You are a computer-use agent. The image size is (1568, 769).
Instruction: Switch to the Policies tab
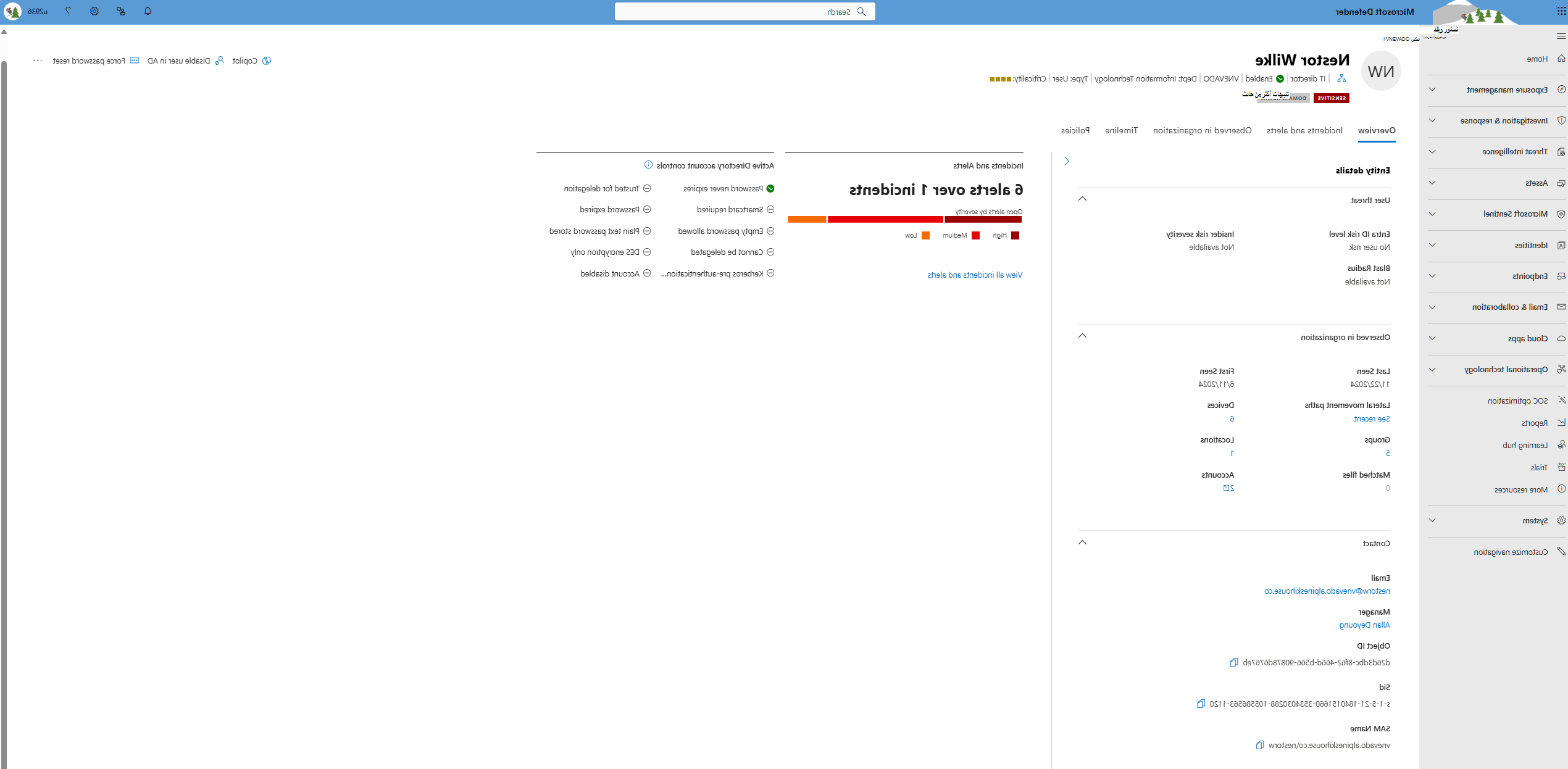click(1075, 130)
